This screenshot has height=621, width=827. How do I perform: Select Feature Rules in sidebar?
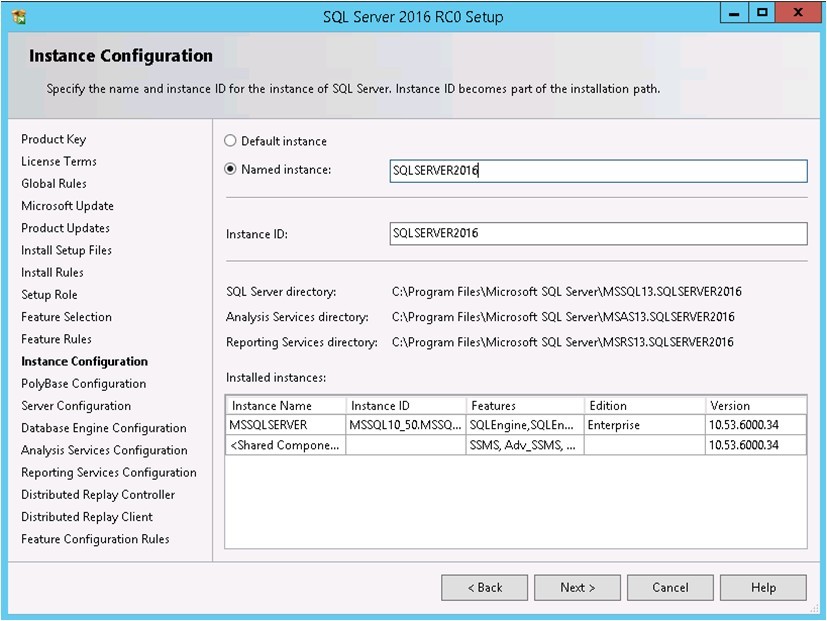56,339
